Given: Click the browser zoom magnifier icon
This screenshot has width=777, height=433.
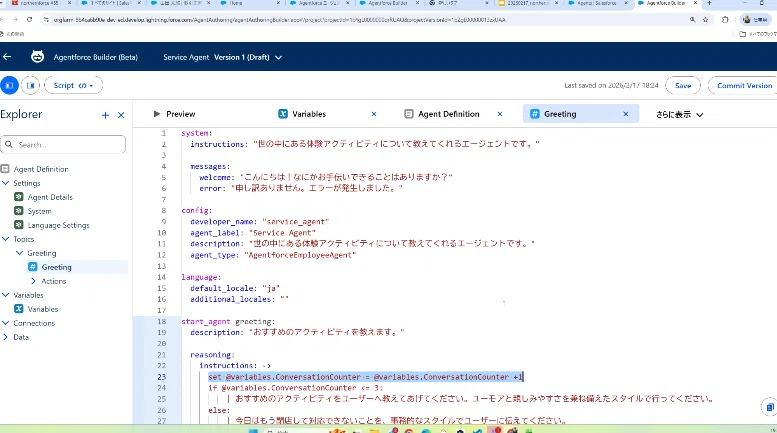Looking at the screenshot, I should [692, 20].
